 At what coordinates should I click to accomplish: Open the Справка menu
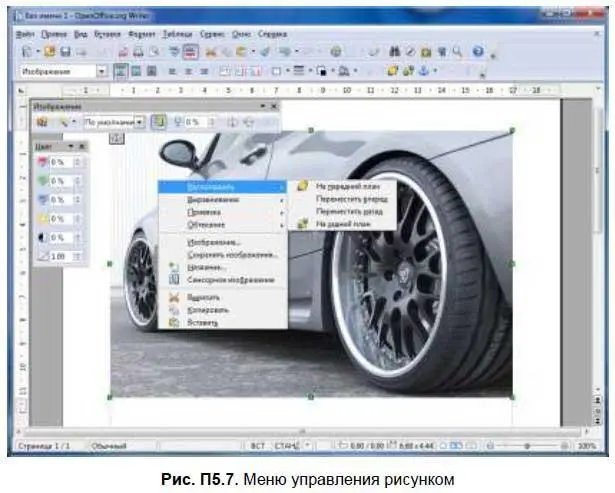coord(272,34)
